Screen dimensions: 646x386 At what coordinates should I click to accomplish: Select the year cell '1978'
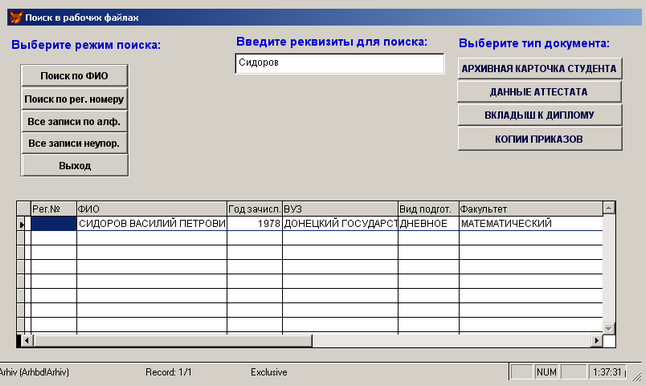click(255, 223)
